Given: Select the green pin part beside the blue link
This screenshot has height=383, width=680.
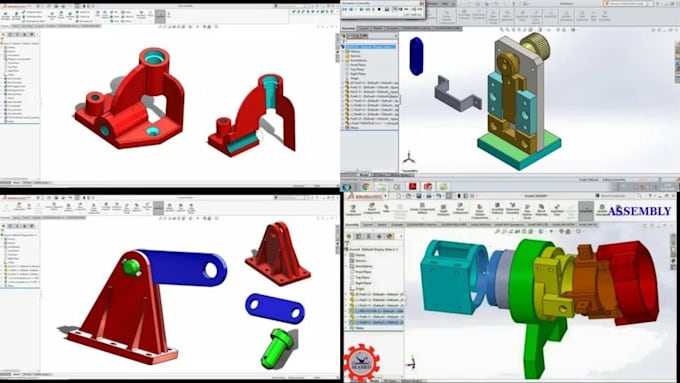Looking at the screenshot, I should tap(277, 348).
